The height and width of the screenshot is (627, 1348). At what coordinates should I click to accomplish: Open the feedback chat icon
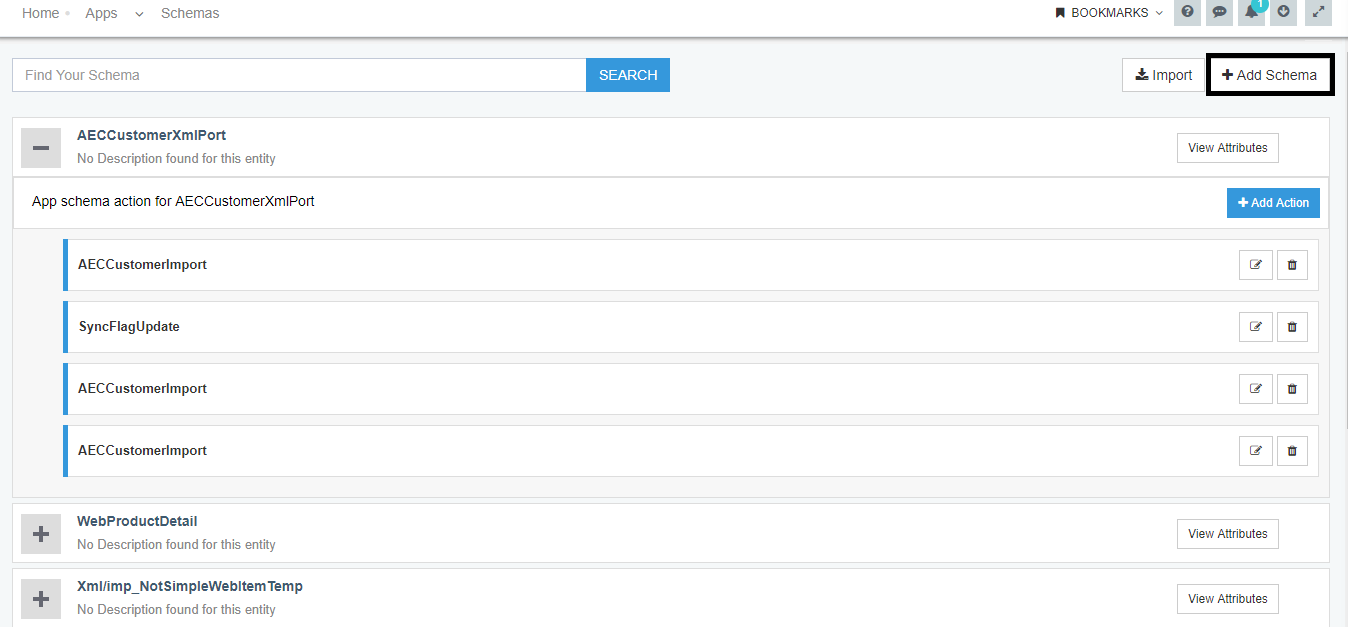tap(1219, 12)
